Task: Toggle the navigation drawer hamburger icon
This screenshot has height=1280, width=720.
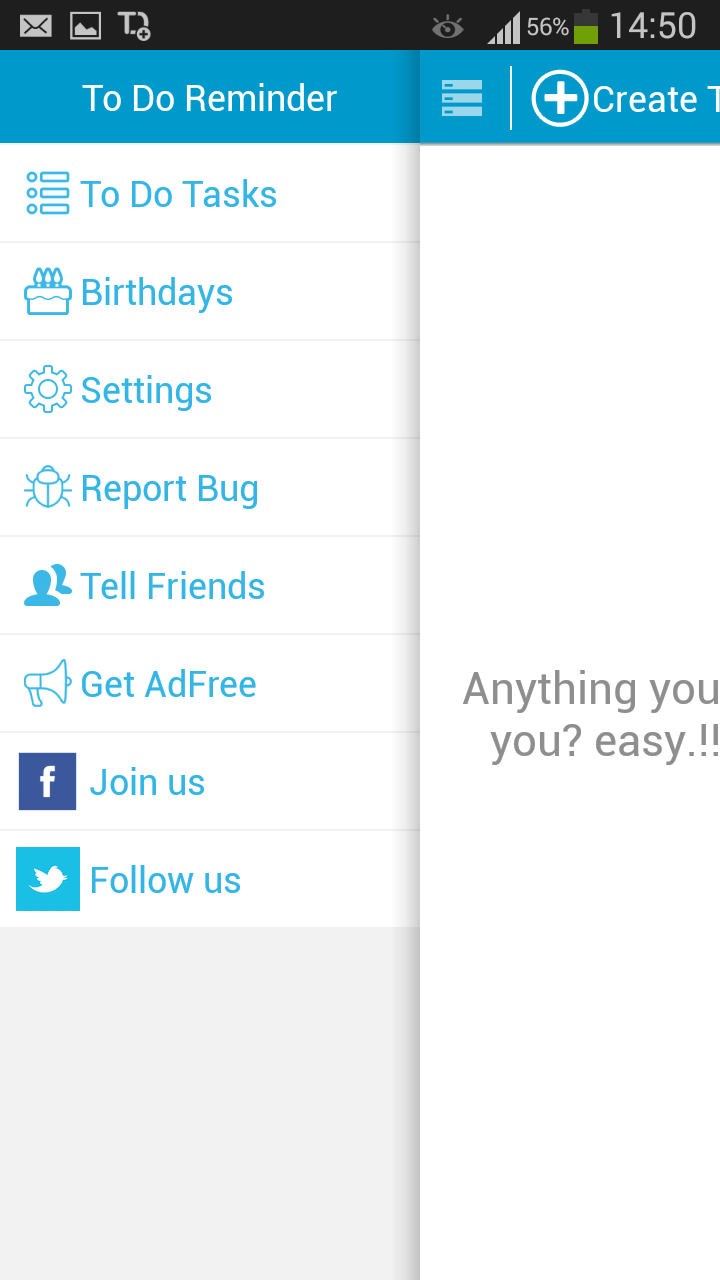Action: (462, 98)
